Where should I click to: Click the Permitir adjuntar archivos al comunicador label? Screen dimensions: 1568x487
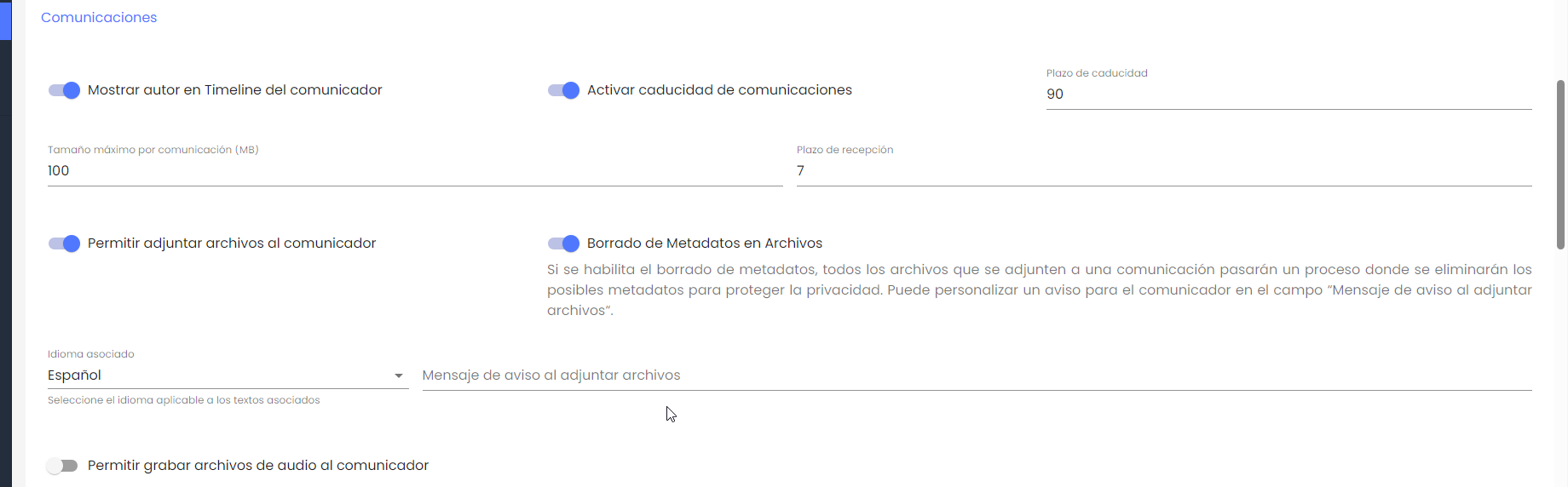pos(232,243)
